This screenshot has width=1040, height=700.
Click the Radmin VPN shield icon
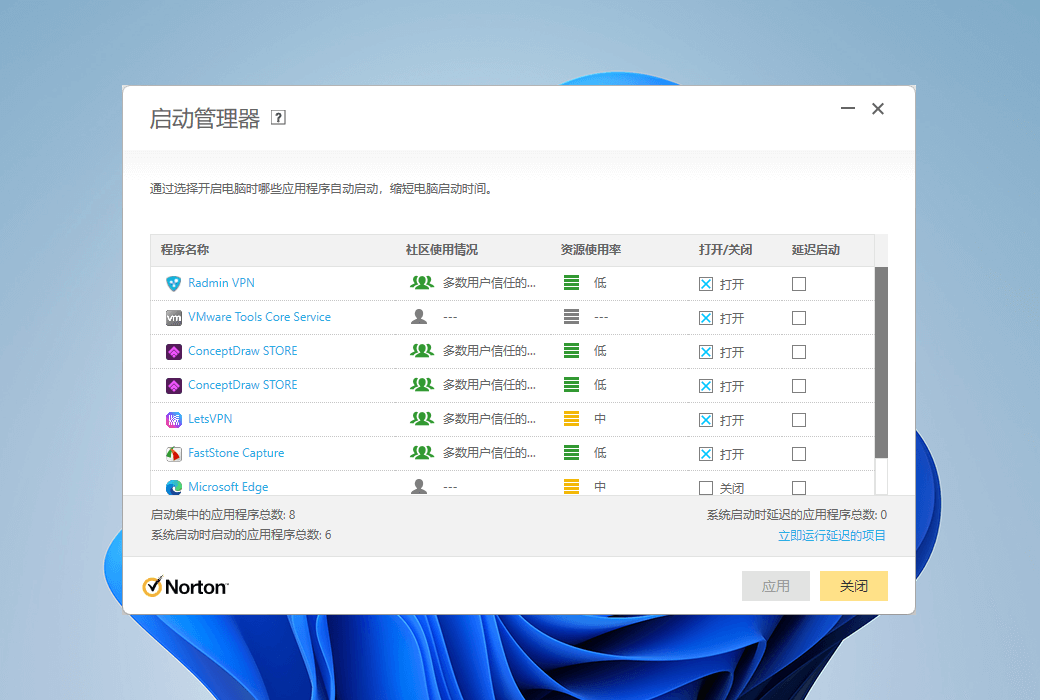click(173, 283)
